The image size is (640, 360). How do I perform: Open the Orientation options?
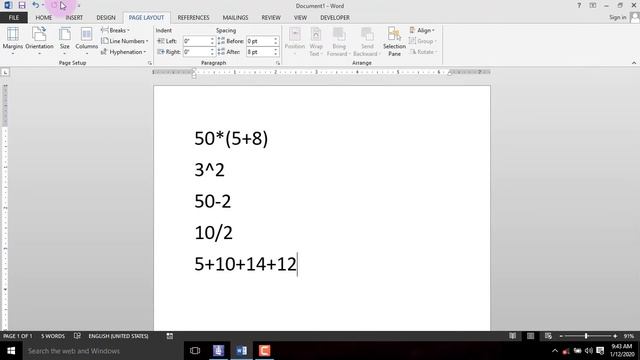(x=39, y=41)
